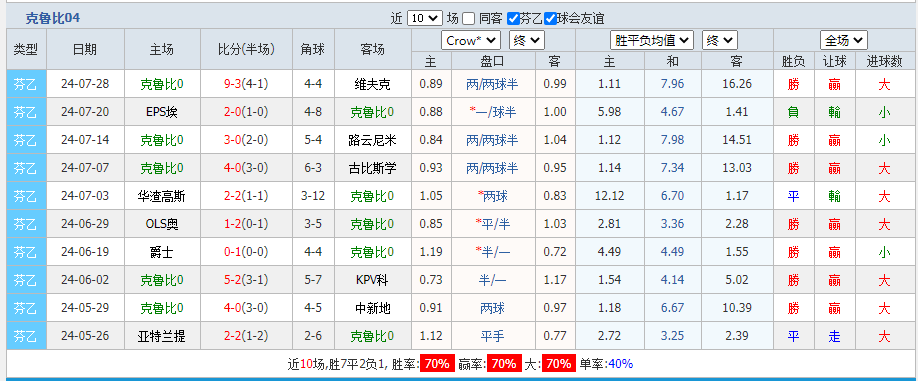The image size is (918, 381).
Task: Open the 0-1 score versus 爵士
Action: pos(233,252)
